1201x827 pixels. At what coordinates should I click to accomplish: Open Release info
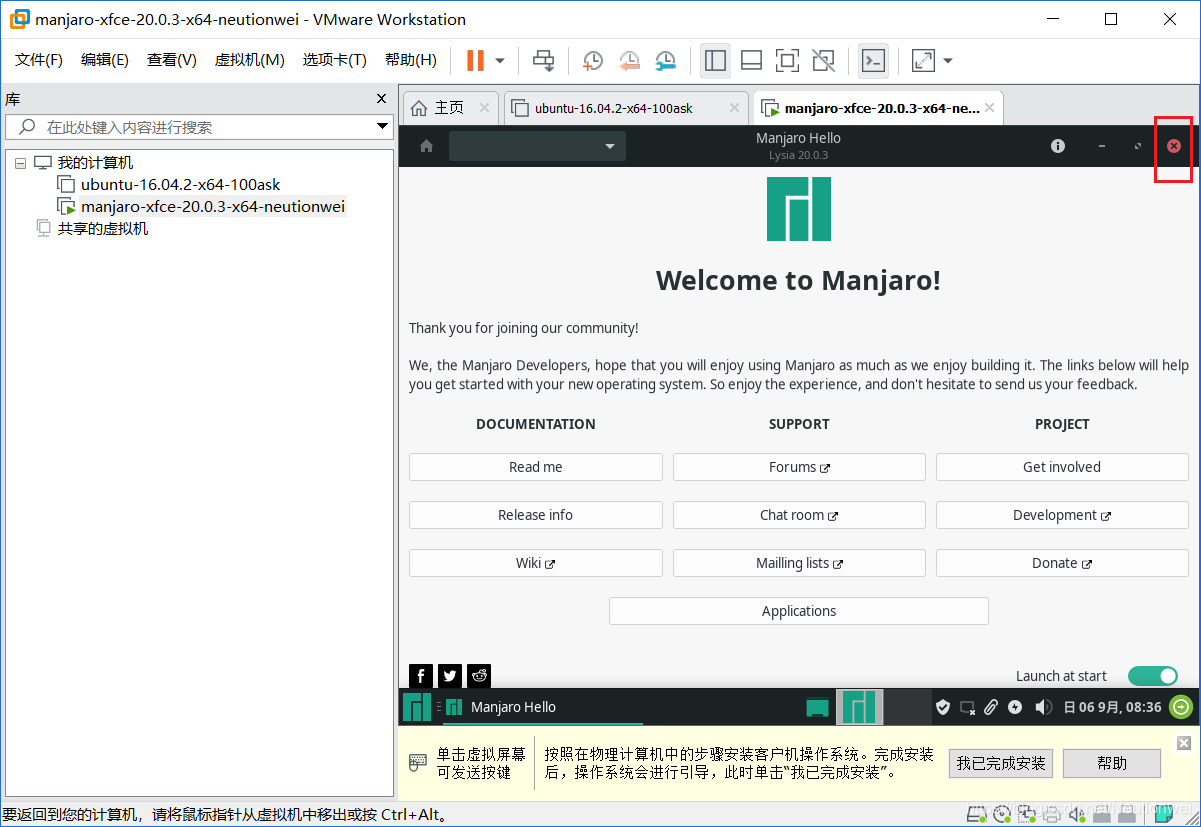[x=536, y=515]
